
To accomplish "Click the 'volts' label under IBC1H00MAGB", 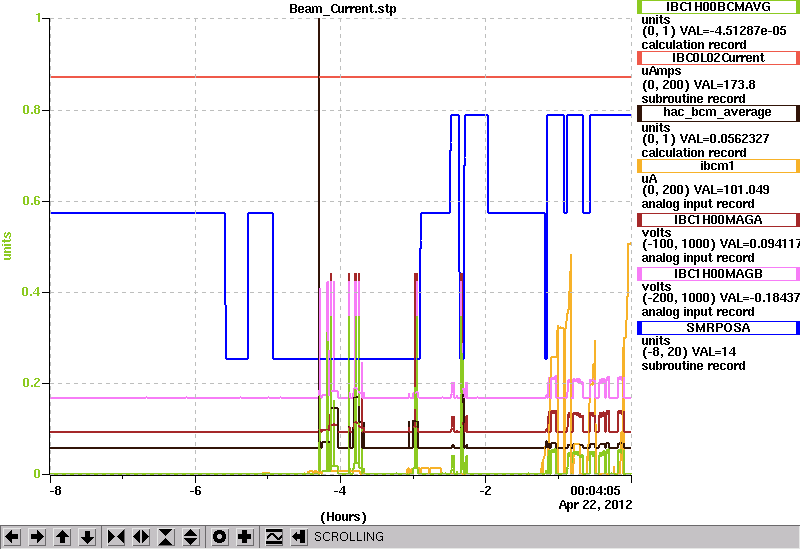I will 657,287.
